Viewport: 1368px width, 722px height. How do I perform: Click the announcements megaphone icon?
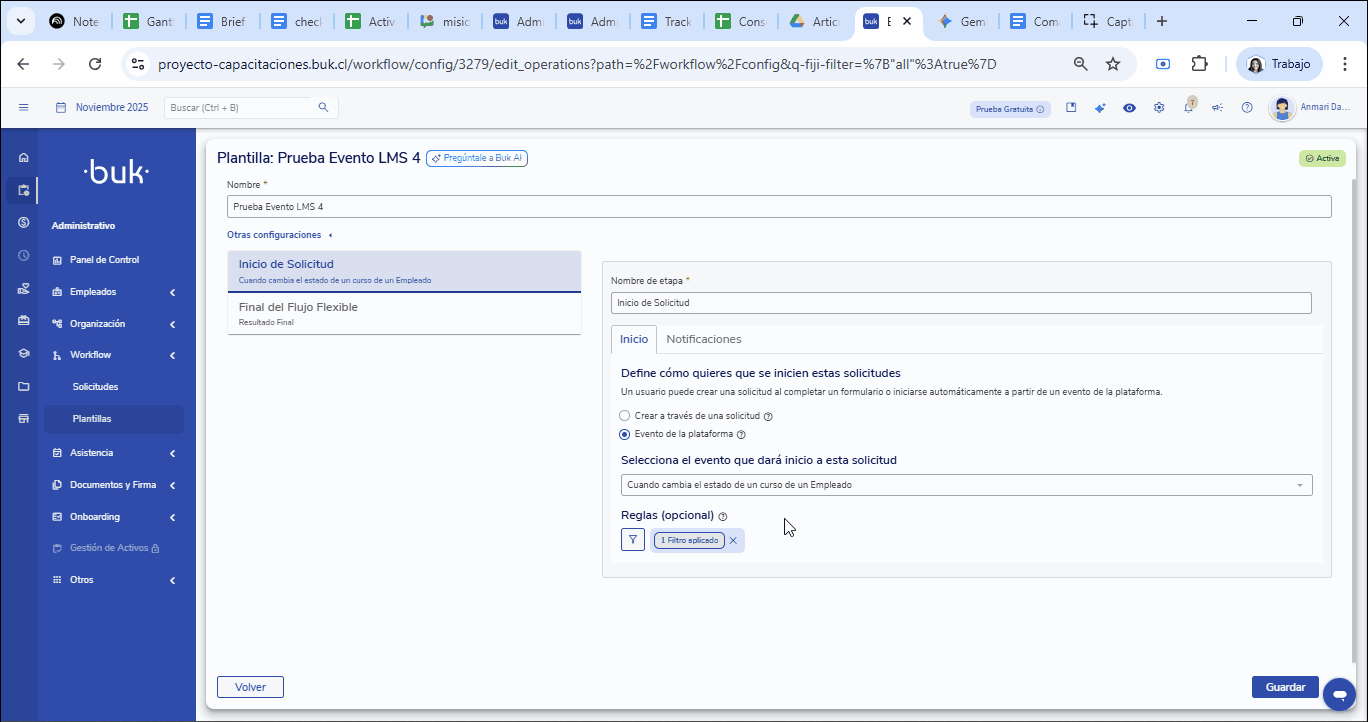(1218, 108)
